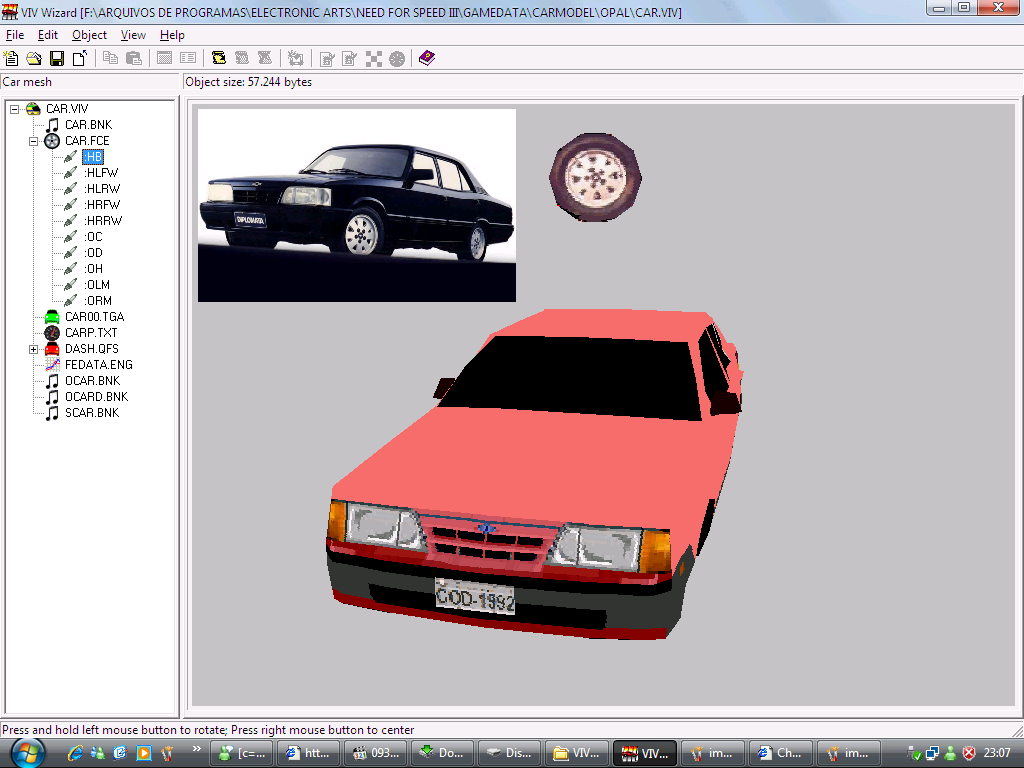Click the wheel icon beside CAR.FCE

coord(52,141)
